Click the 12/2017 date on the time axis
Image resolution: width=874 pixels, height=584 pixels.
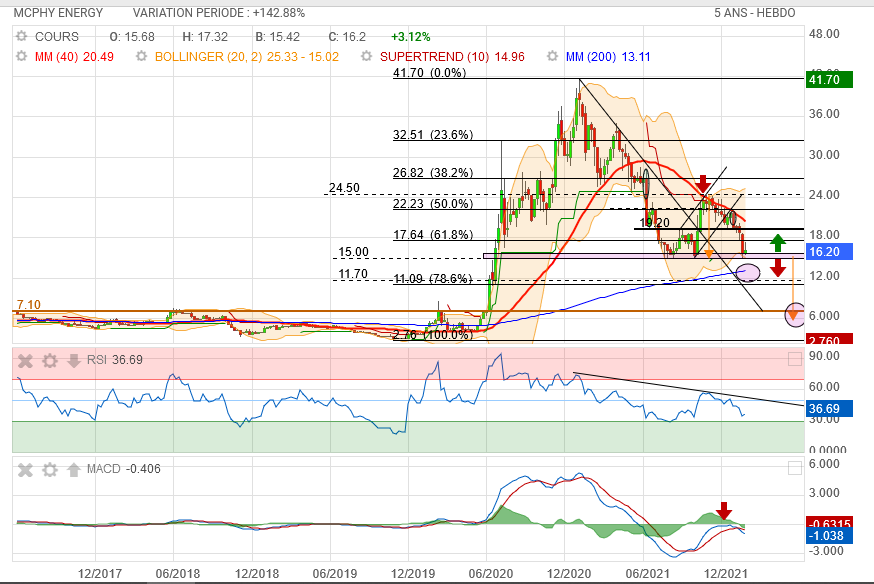[x=100, y=573]
